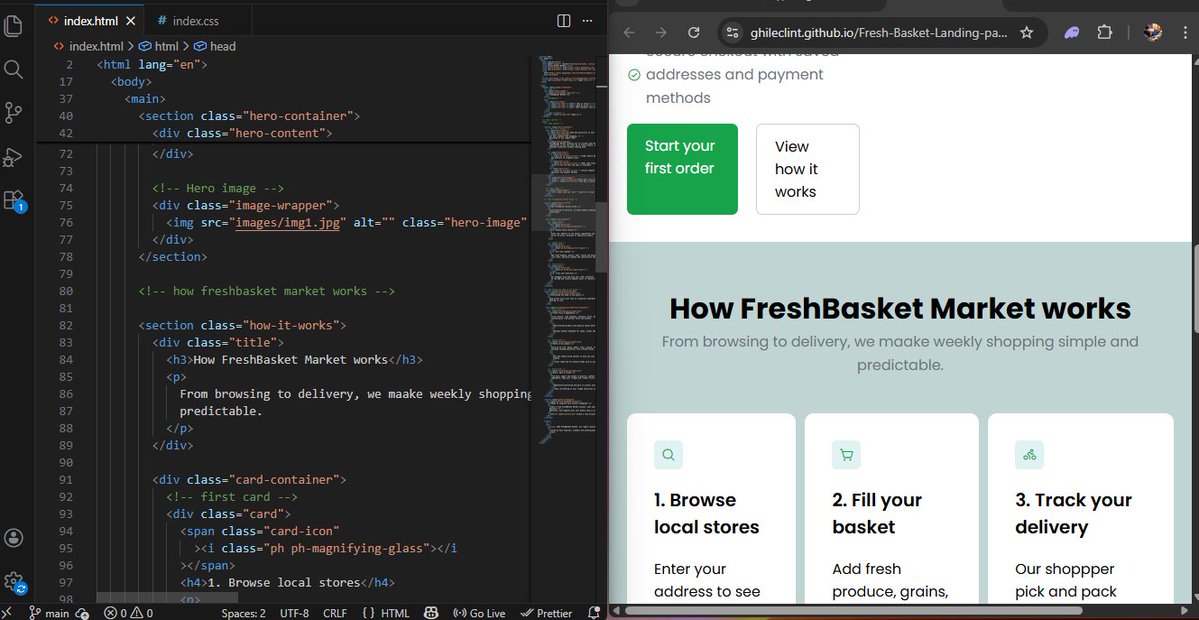Click the 3. Track your delivery title
The width and height of the screenshot is (1199, 620).
point(1073,513)
